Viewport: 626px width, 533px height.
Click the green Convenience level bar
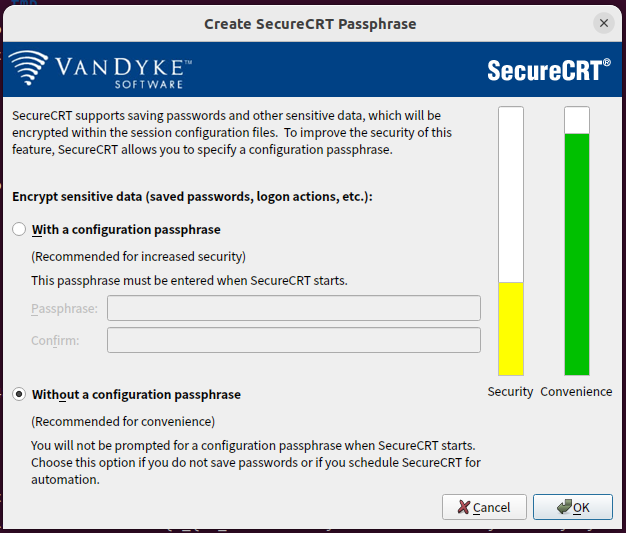(x=577, y=255)
